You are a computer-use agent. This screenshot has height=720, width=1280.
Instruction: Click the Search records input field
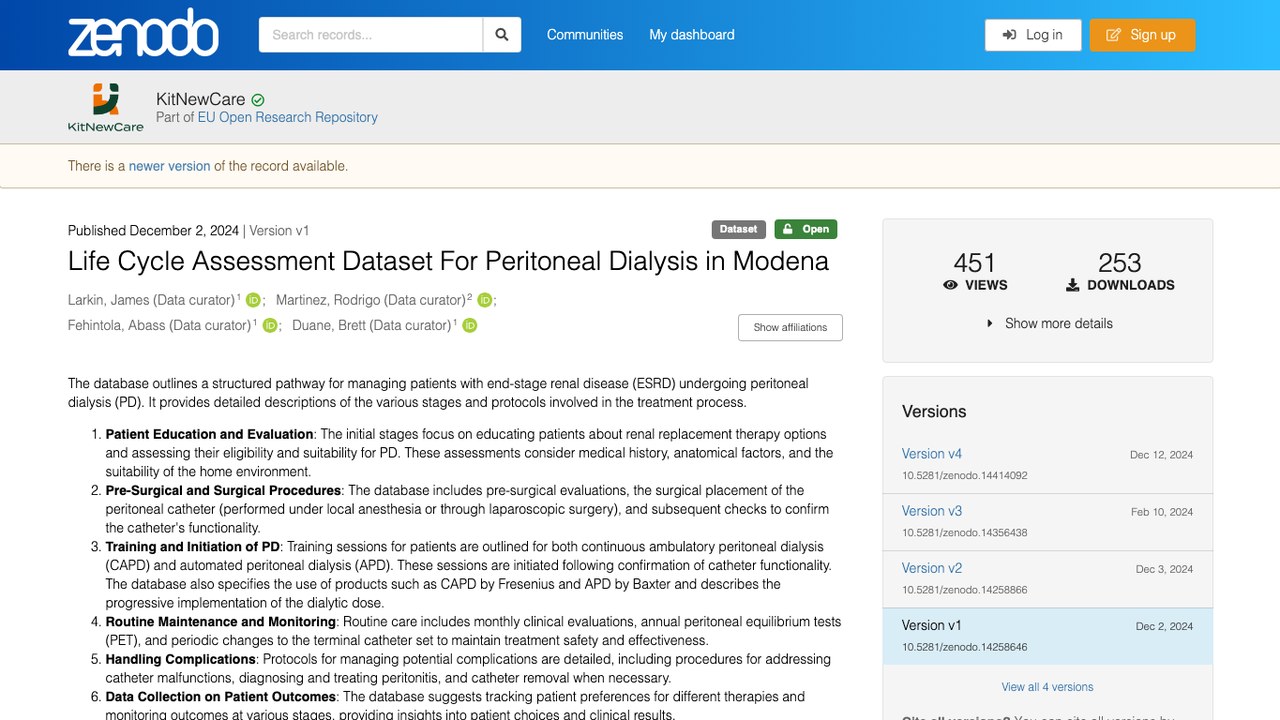coord(371,35)
